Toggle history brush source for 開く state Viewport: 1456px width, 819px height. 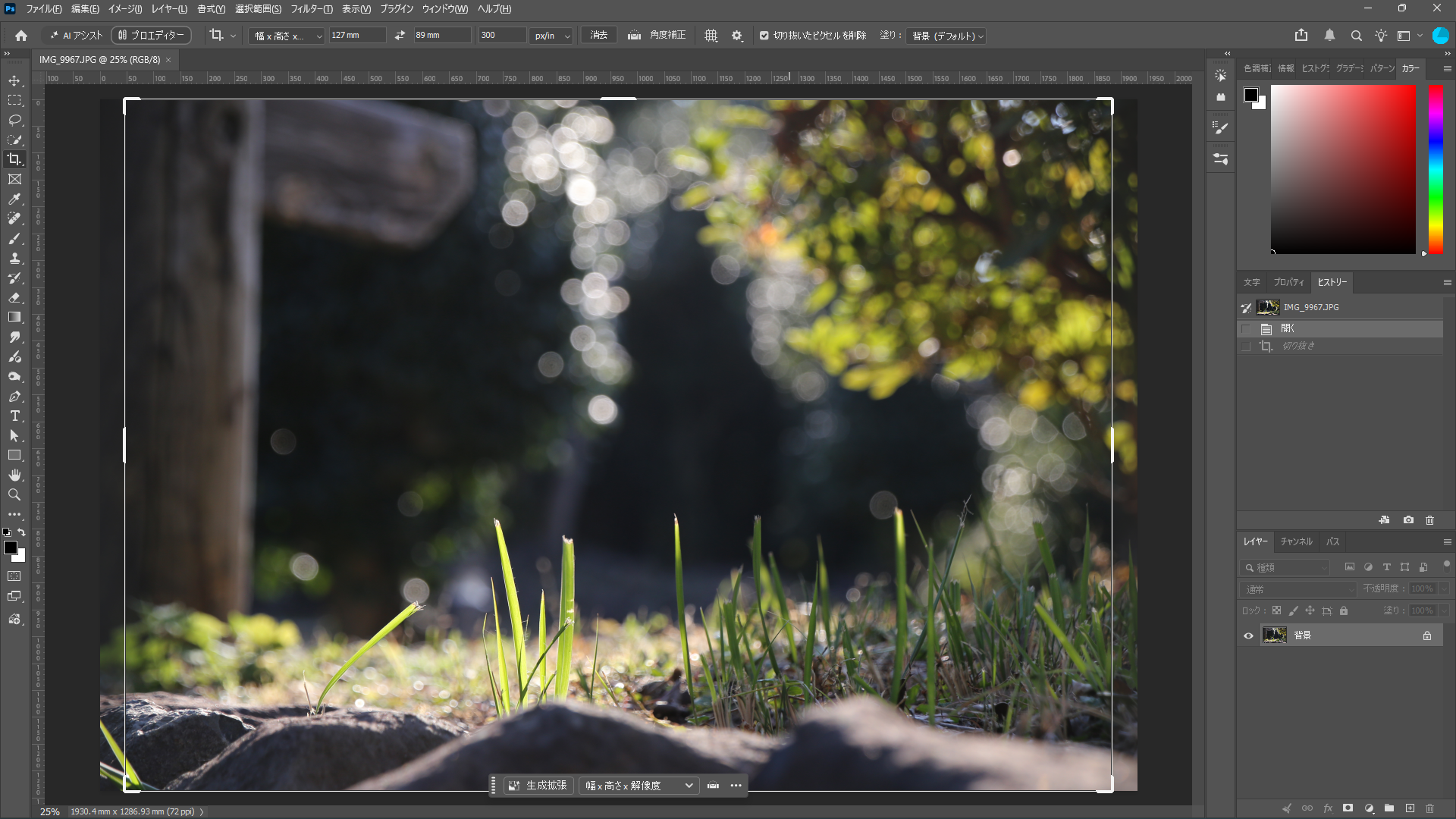[x=1245, y=328]
